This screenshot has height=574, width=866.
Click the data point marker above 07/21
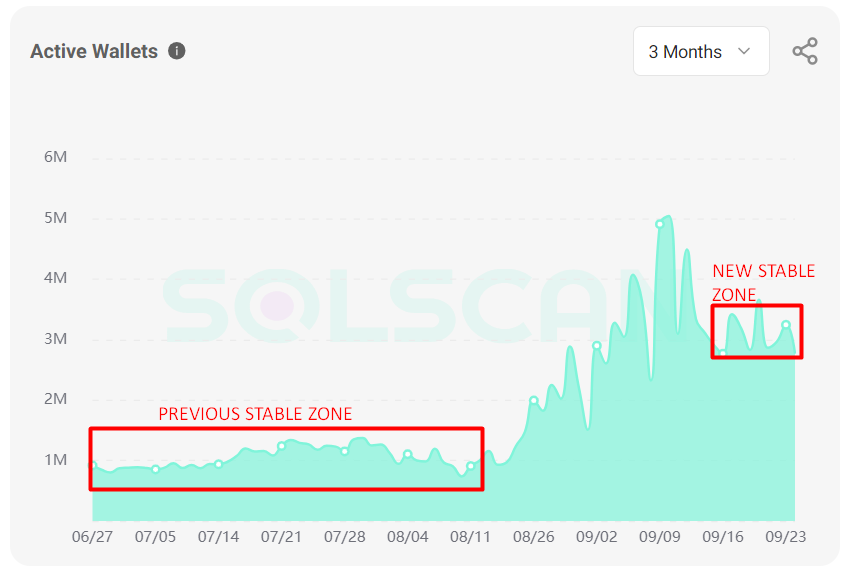[282, 446]
